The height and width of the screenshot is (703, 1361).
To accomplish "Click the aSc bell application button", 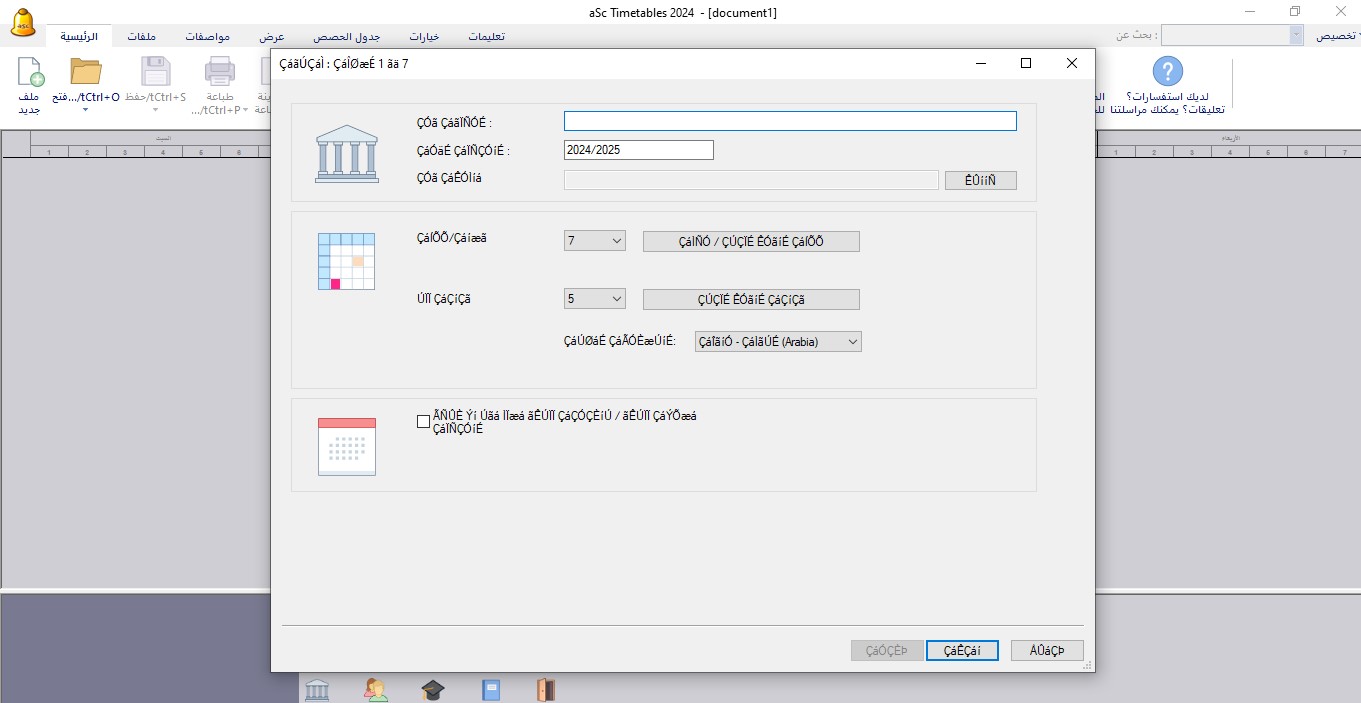I will coord(24,23).
